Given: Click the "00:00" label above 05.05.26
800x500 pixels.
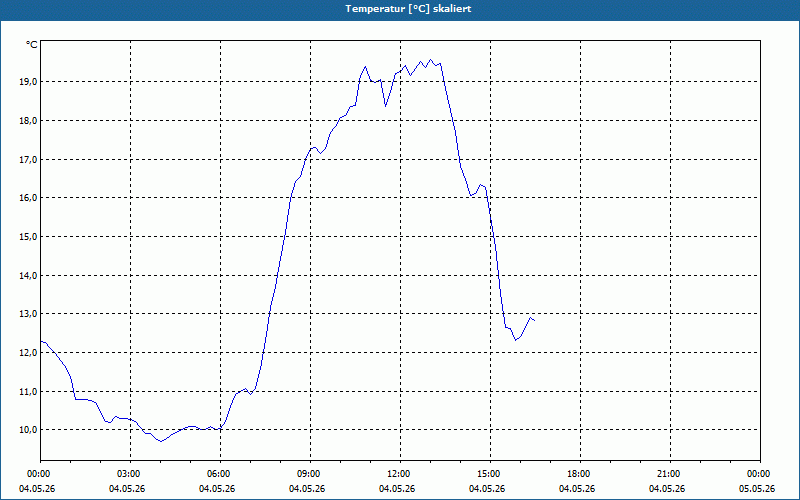Looking at the screenshot, I should point(759,474).
